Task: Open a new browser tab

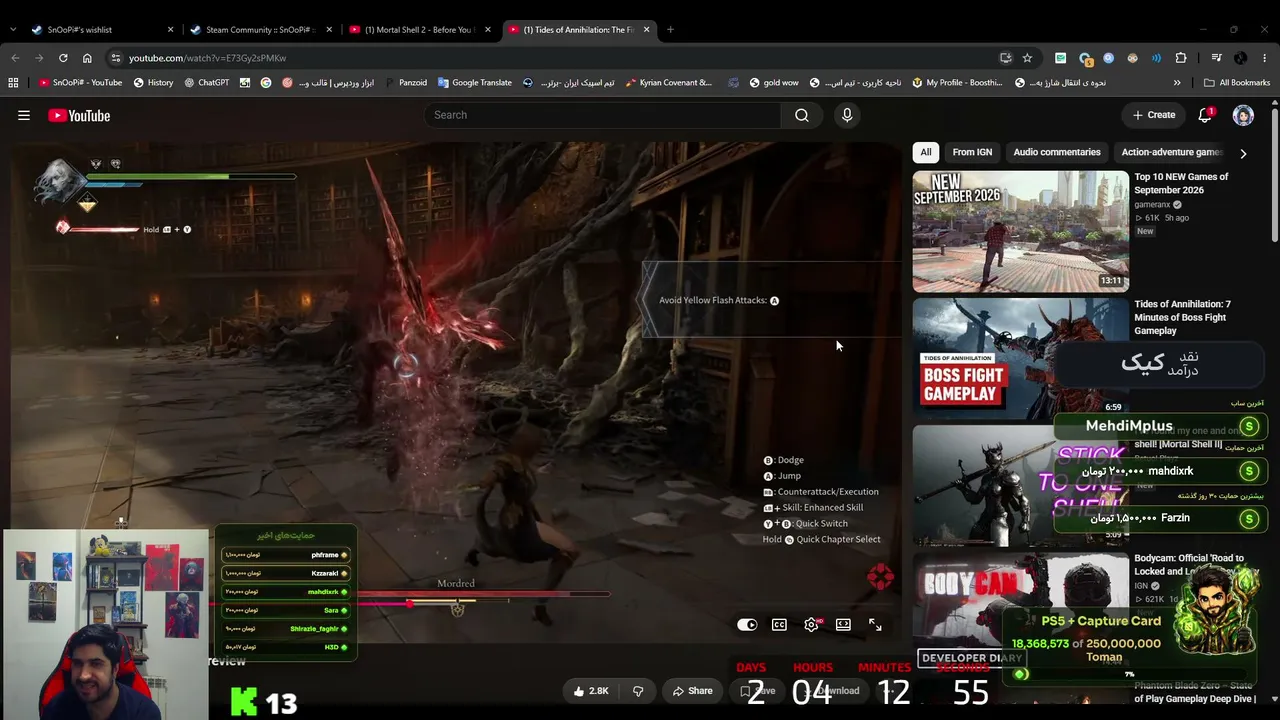Action: click(670, 30)
